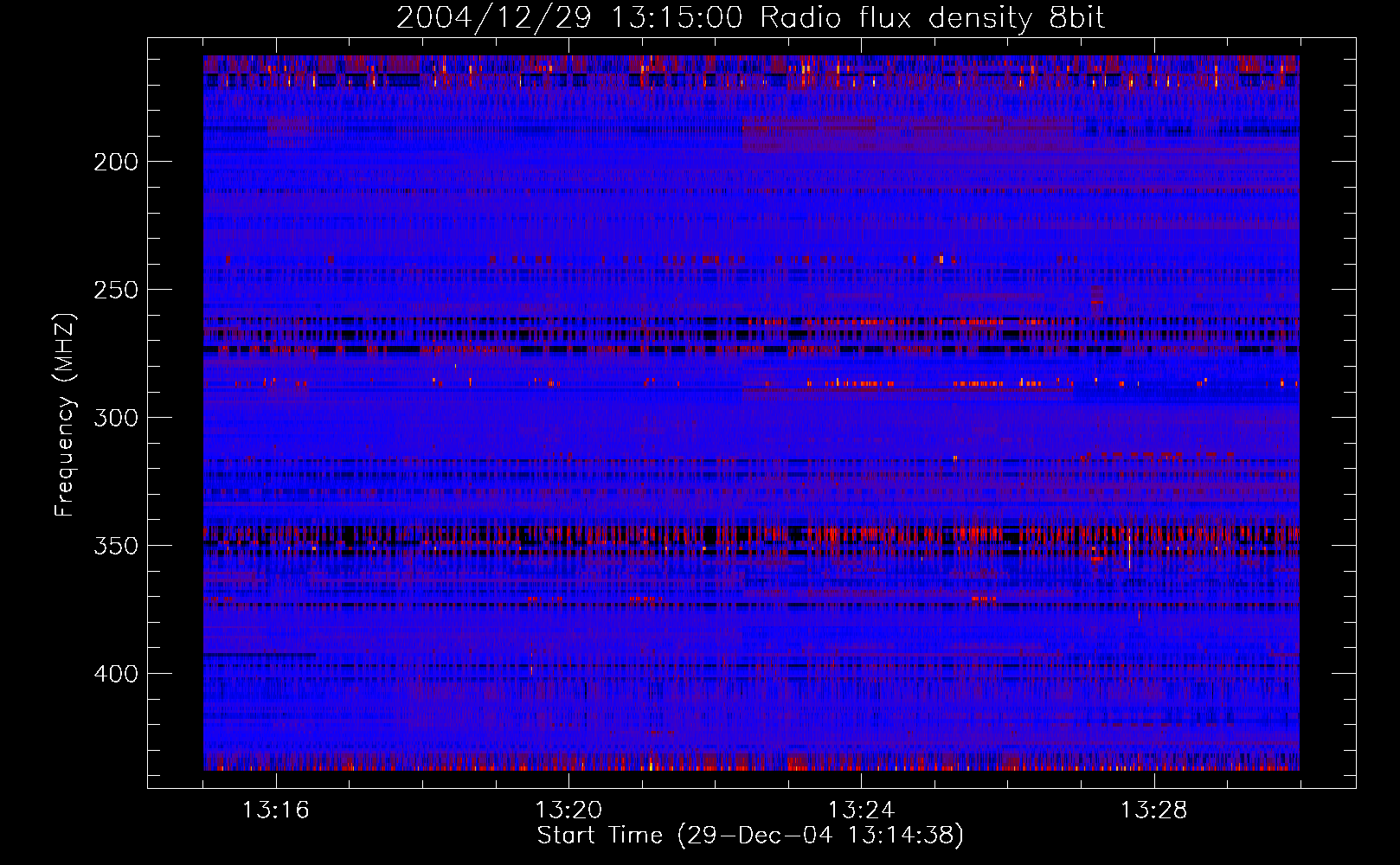This screenshot has width=1400, height=865.
Task: Click the 13:24 time tick label
Action: click(862, 811)
